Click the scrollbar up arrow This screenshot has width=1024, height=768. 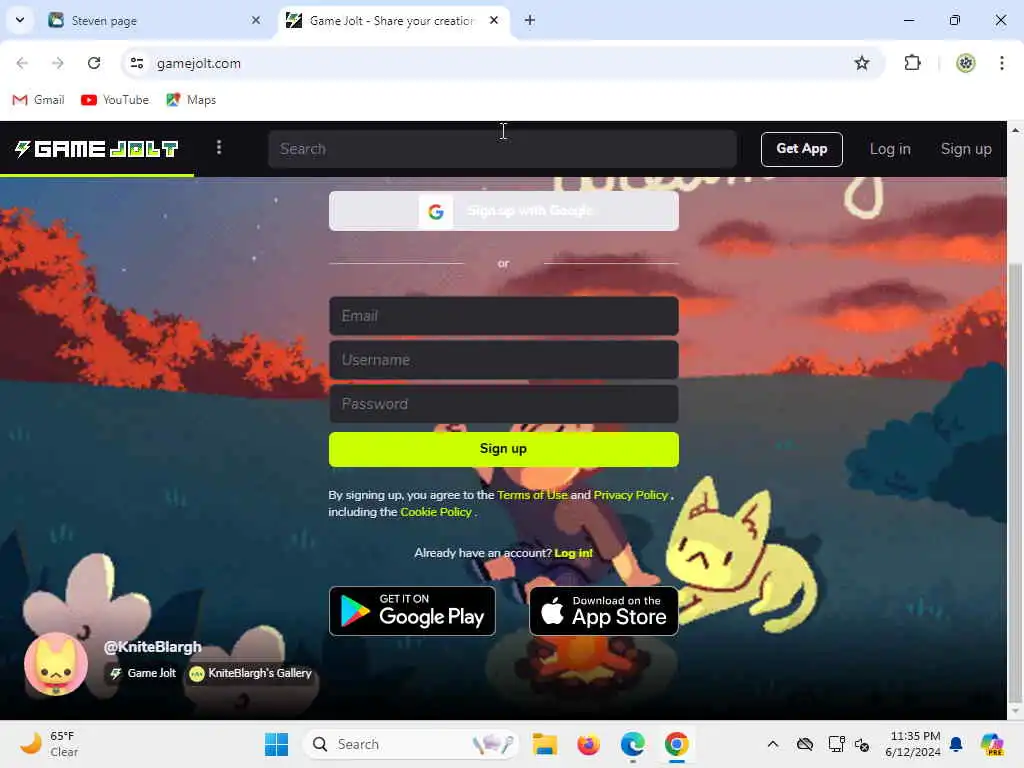click(x=1015, y=130)
